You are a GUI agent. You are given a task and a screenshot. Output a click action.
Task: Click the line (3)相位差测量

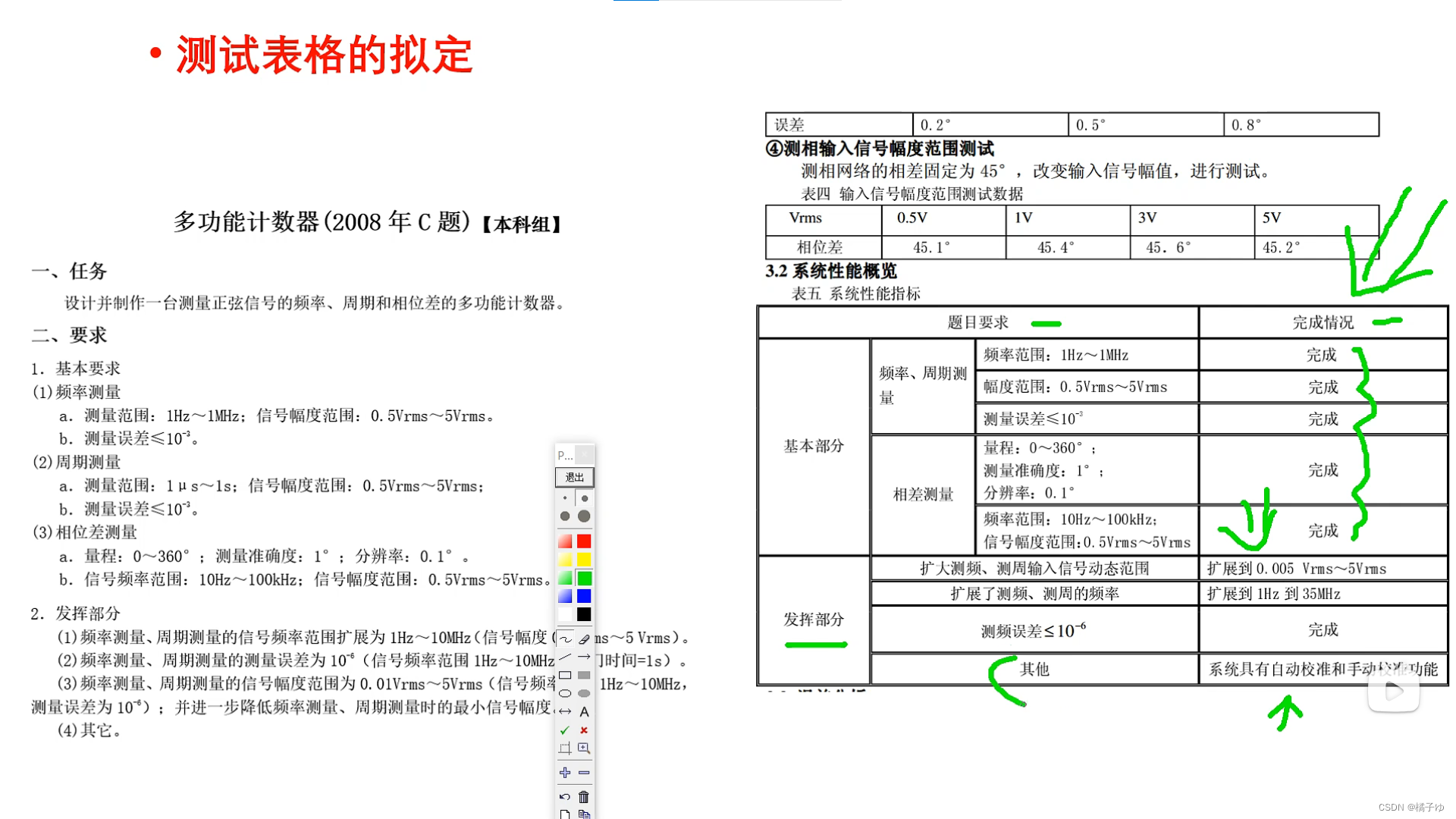[x=84, y=532]
